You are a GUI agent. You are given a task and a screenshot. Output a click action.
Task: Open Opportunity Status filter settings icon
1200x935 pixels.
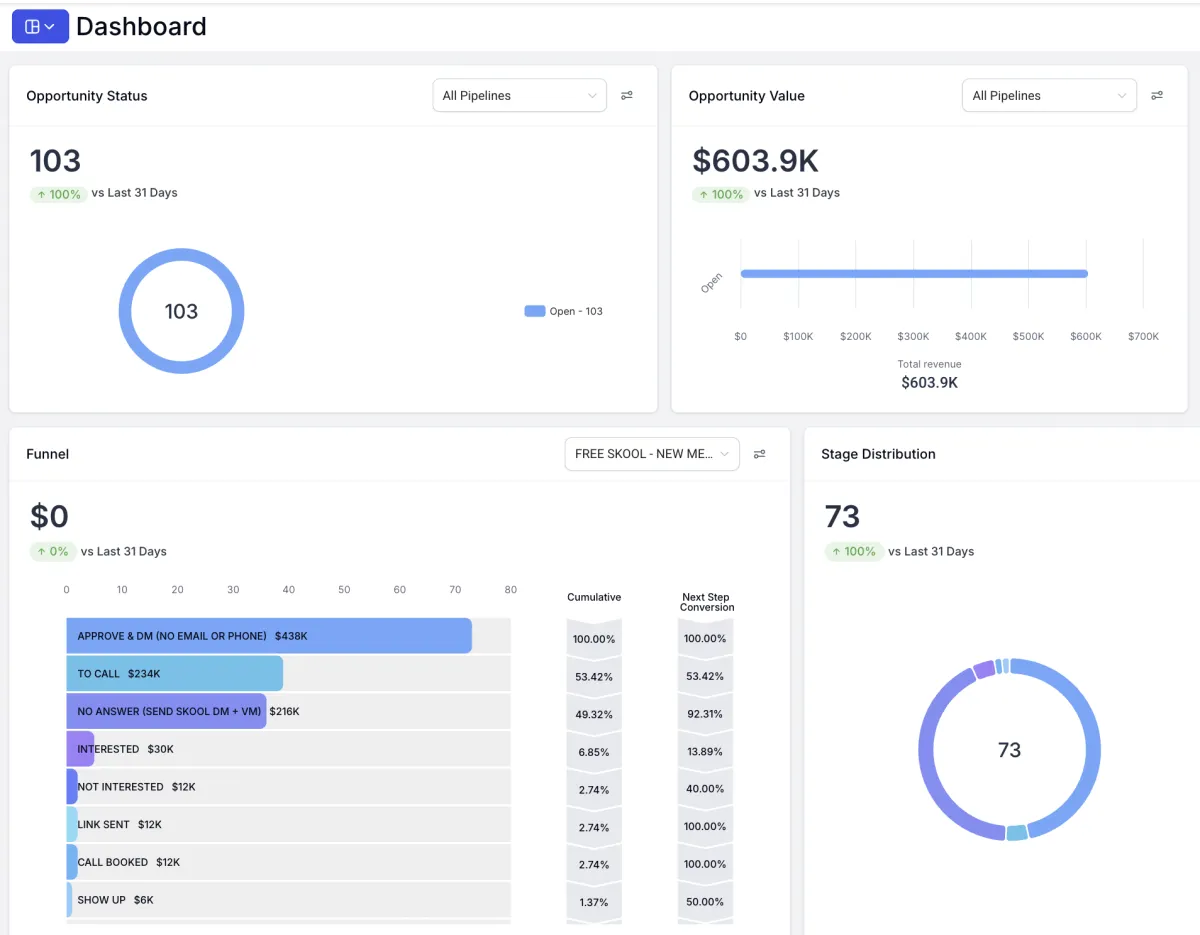[x=627, y=96]
